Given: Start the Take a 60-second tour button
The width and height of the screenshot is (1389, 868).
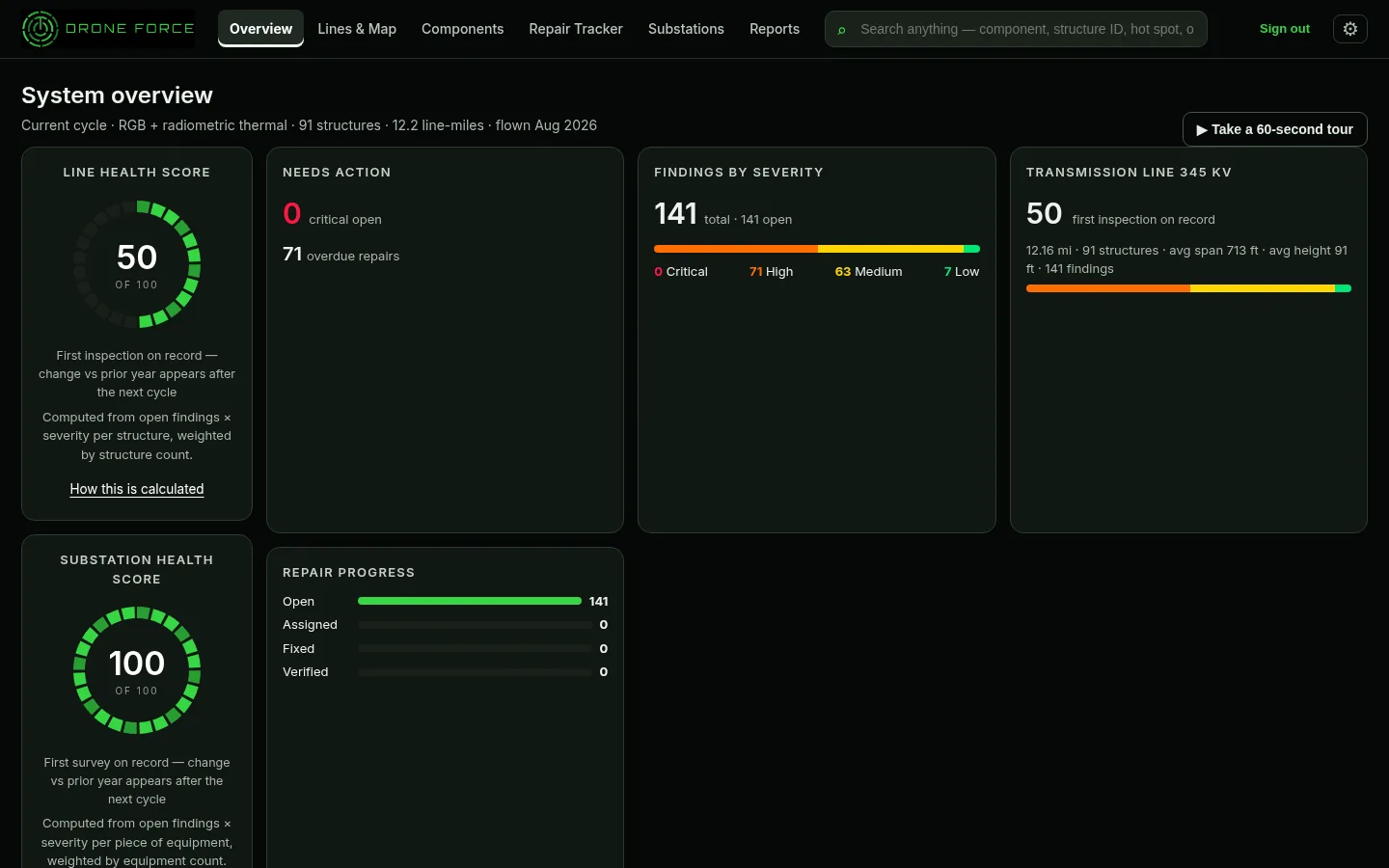Looking at the screenshot, I should point(1275,129).
